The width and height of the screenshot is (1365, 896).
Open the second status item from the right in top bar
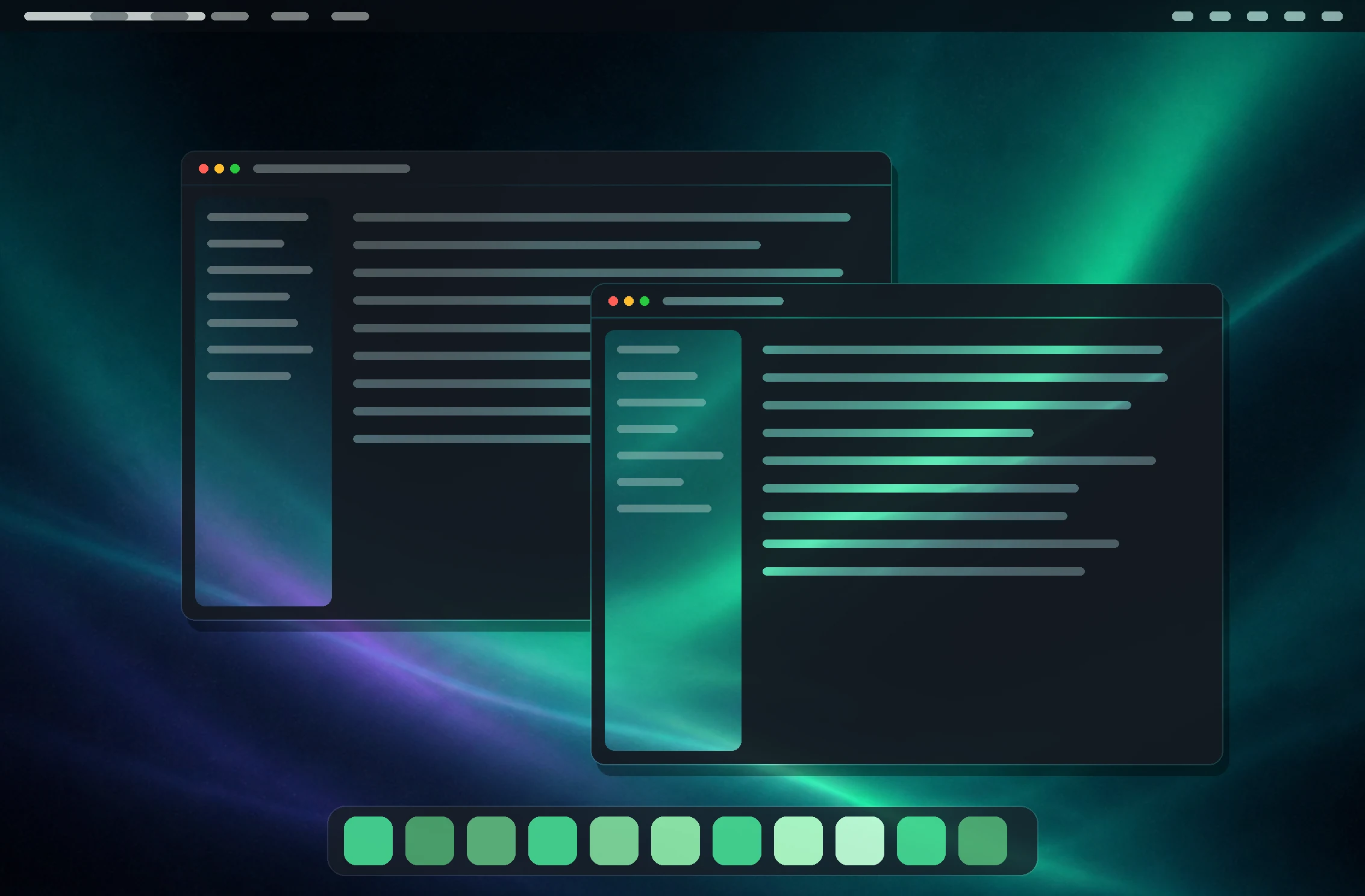[x=1295, y=16]
